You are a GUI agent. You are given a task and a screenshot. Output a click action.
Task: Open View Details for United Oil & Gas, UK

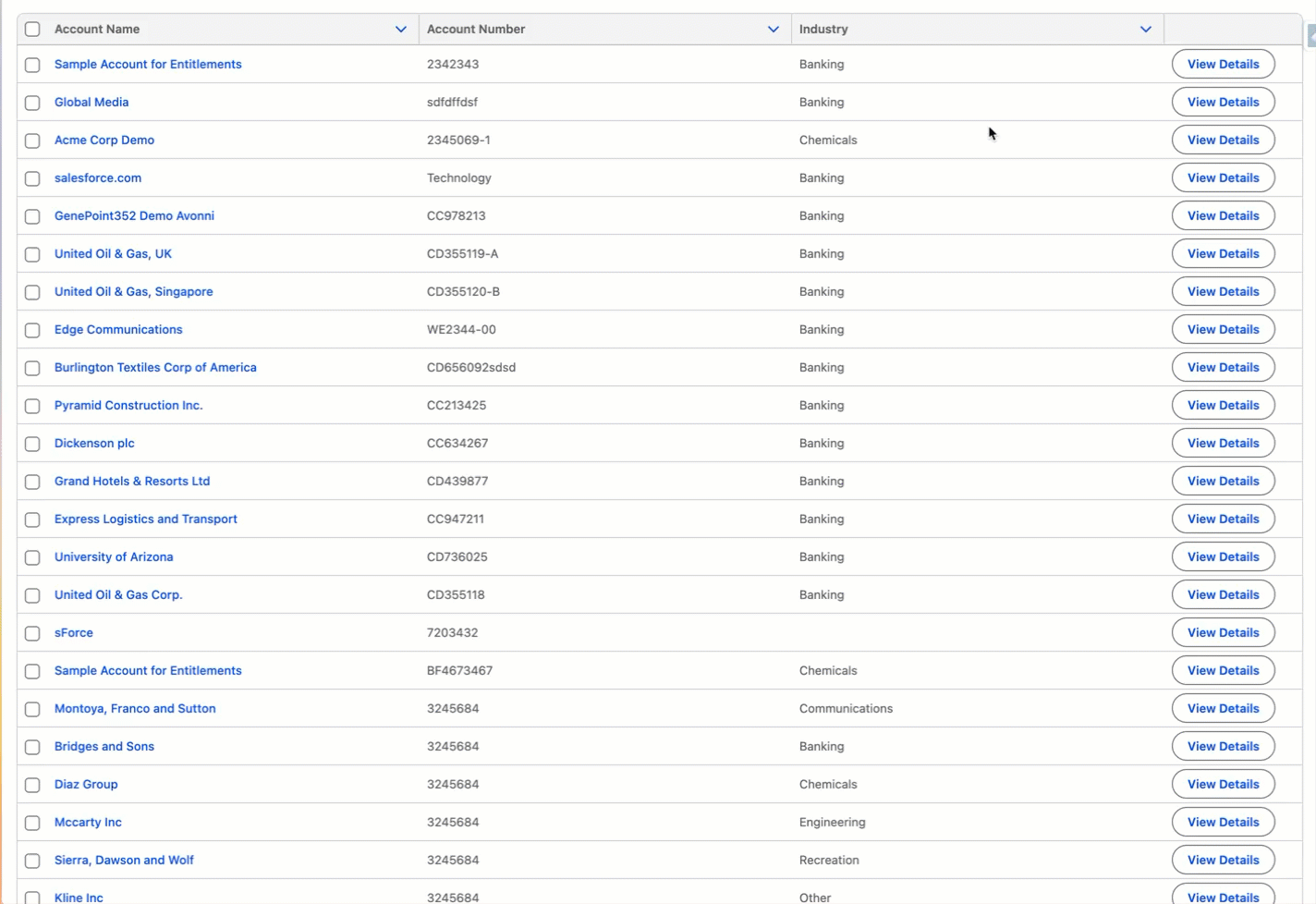pos(1224,254)
